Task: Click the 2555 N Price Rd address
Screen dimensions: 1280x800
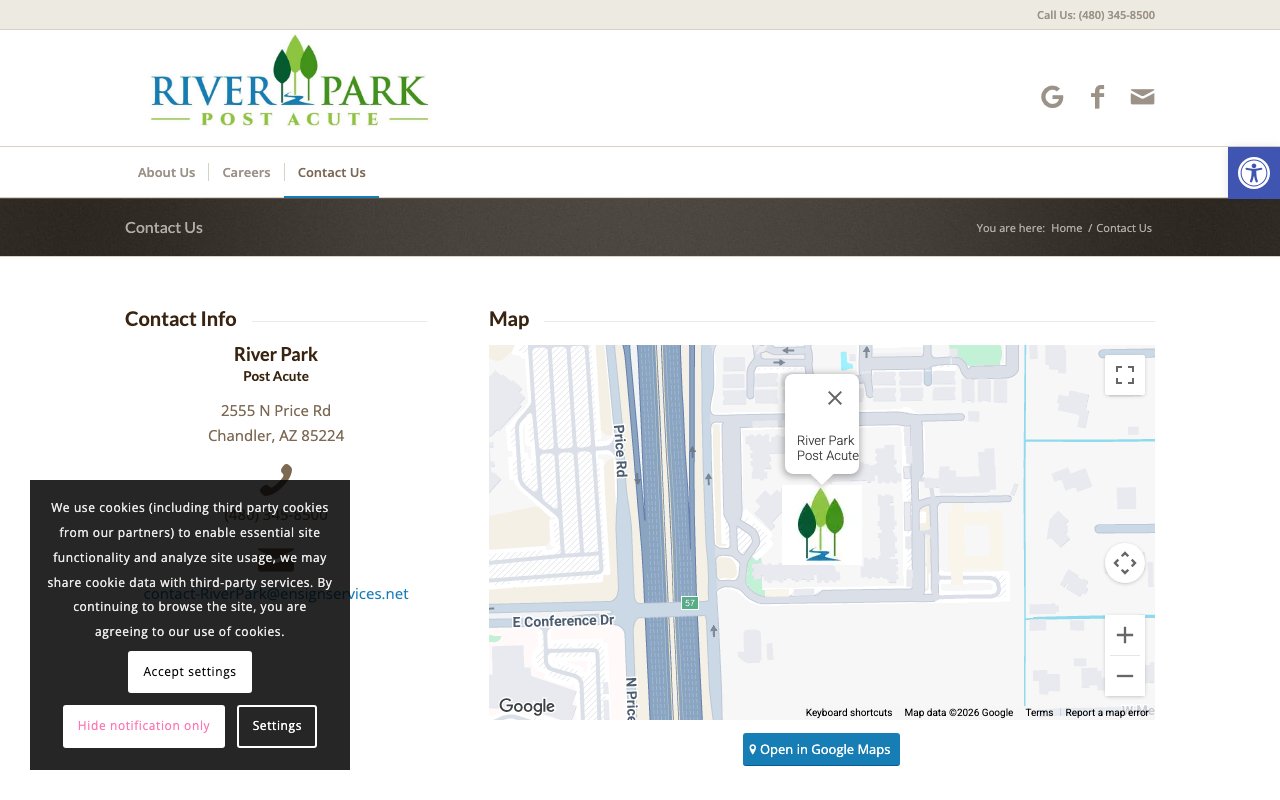Action: coord(276,411)
